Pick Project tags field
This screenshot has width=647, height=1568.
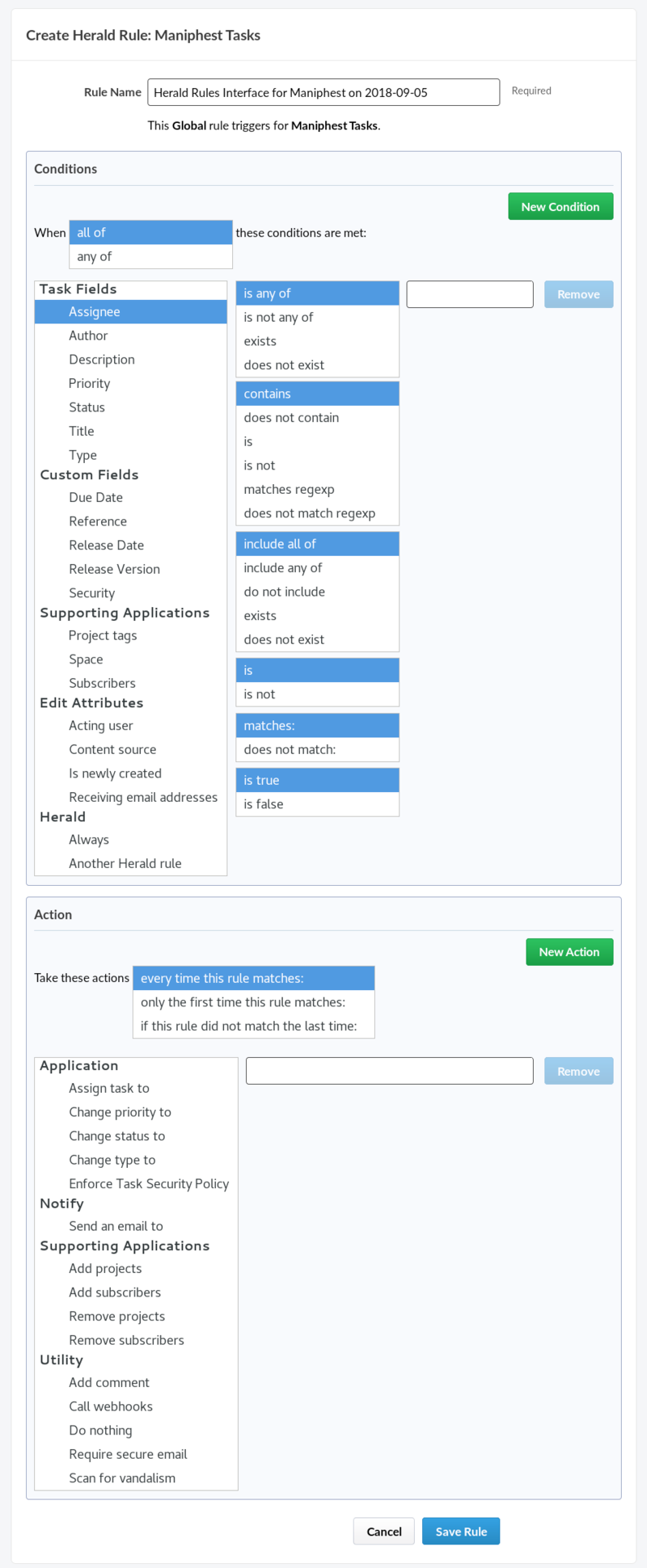(x=131, y=635)
